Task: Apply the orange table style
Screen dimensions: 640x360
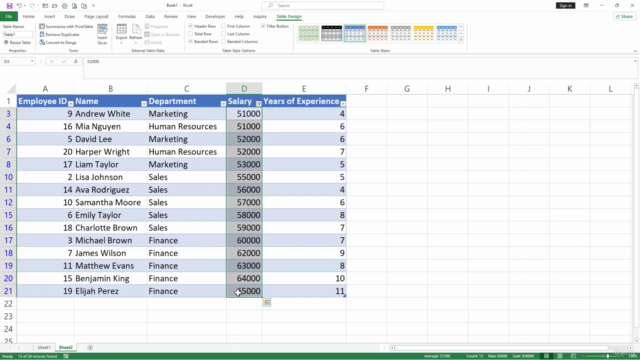Action: pos(378,33)
